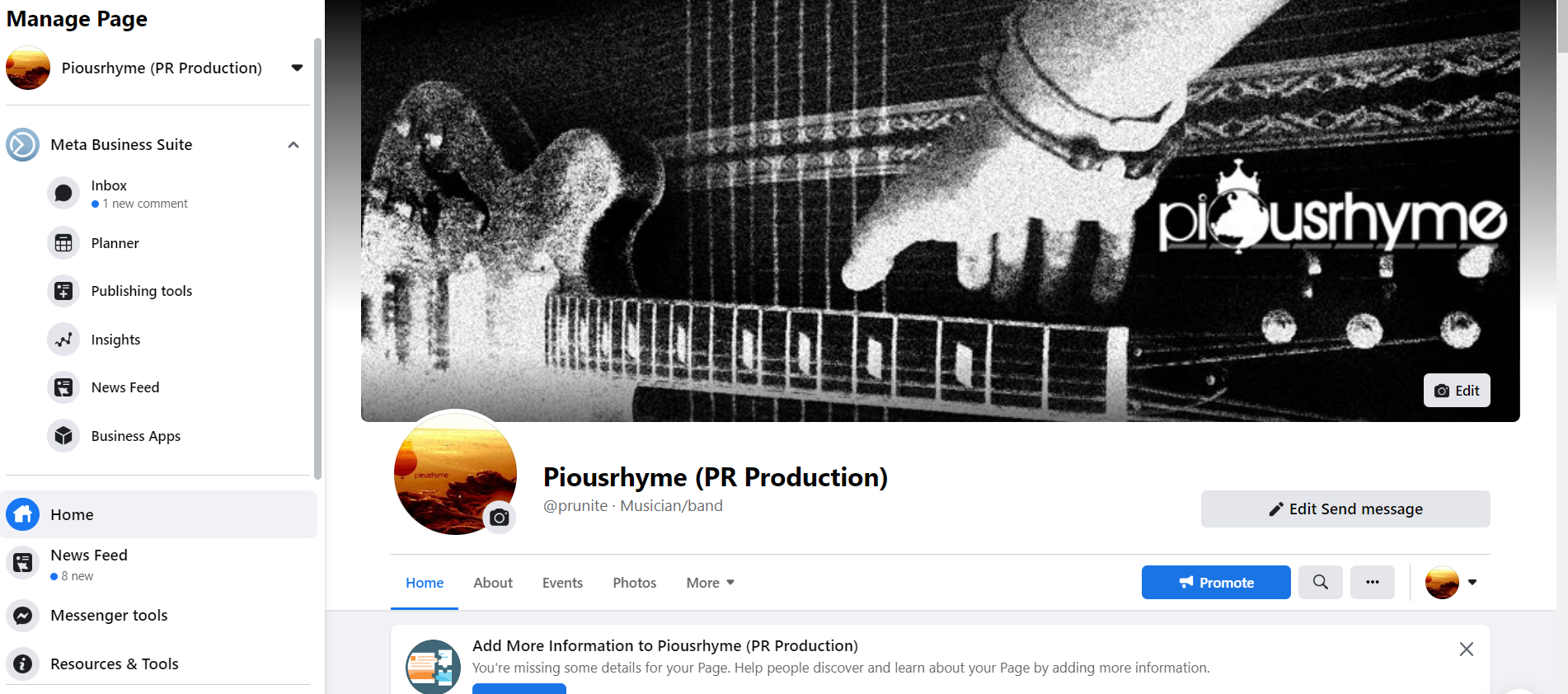
Task: Open the Inbox chat bubble icon
Action: point(63,194)
